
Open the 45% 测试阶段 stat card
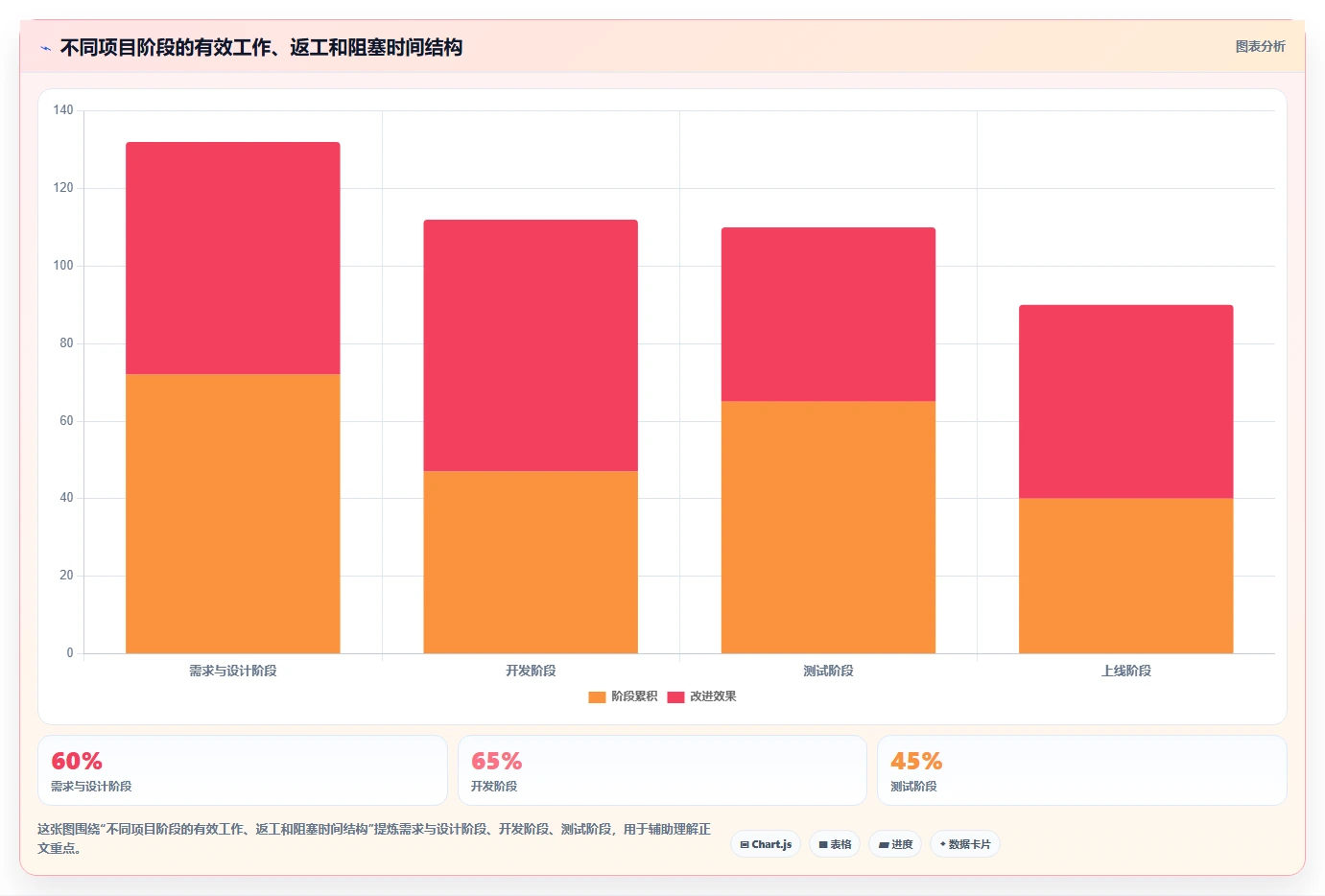(1082, 770)
